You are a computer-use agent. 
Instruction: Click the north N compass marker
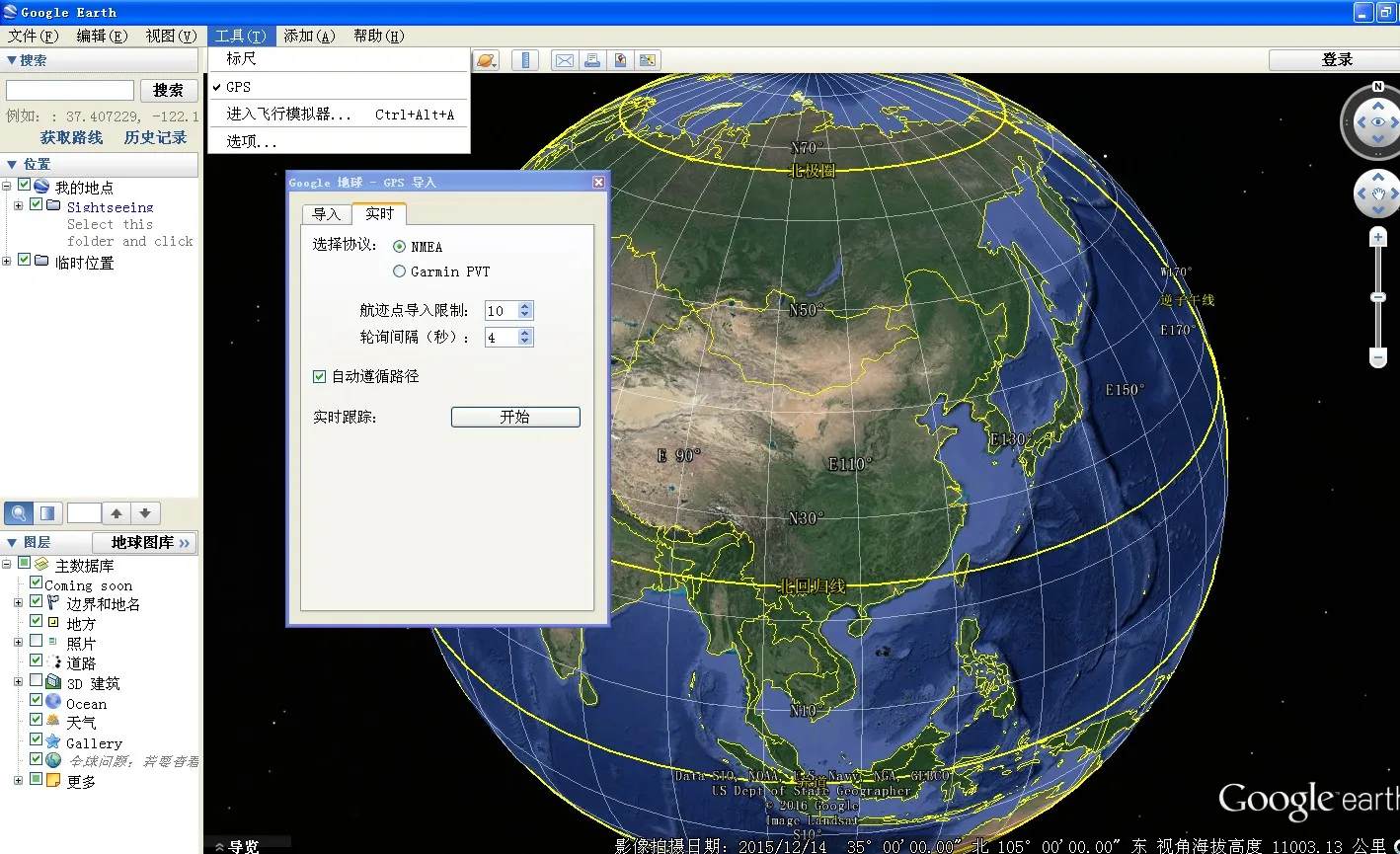(1377, 86)
